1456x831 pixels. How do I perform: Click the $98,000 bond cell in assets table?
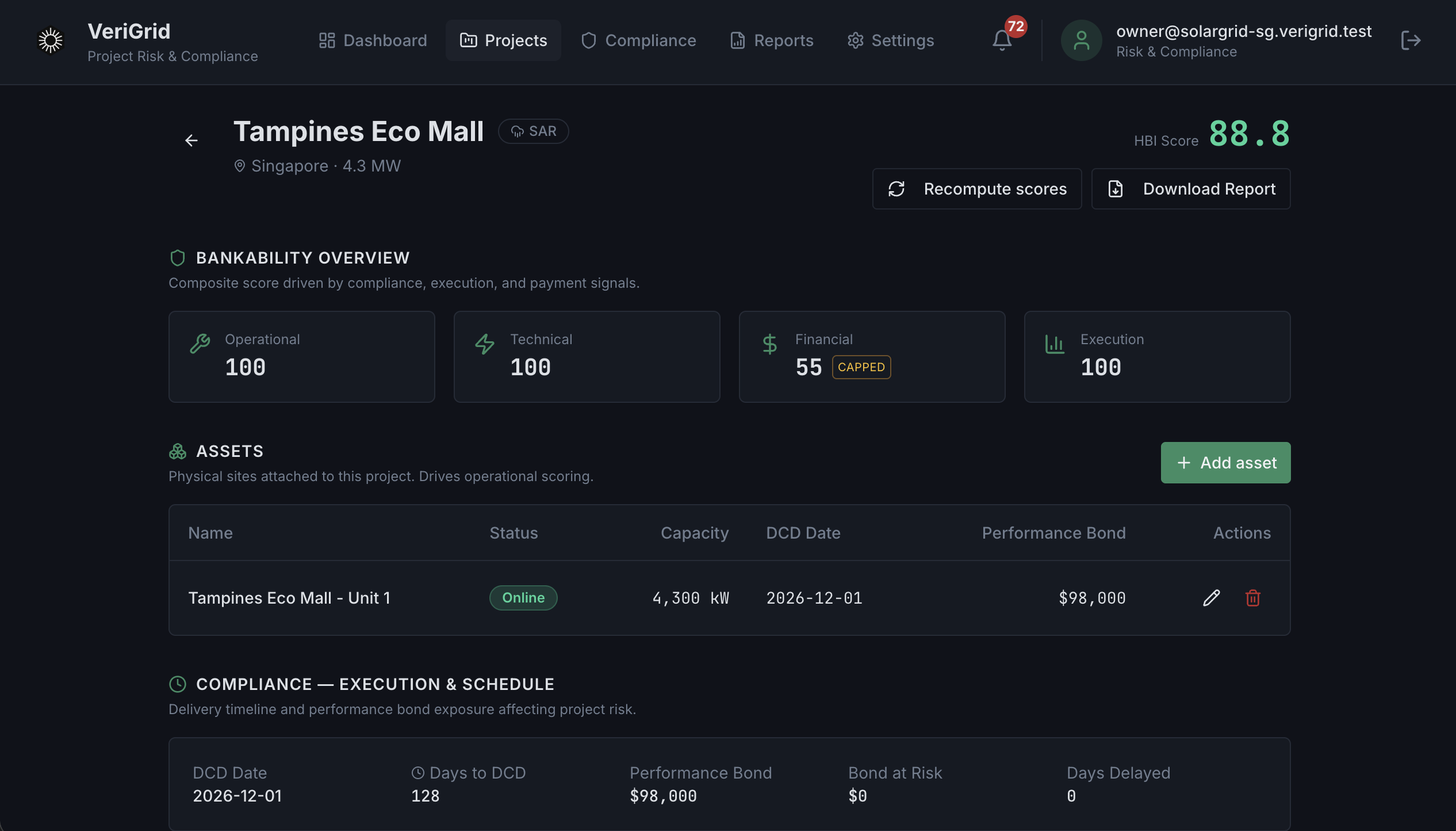(1091, 598)
